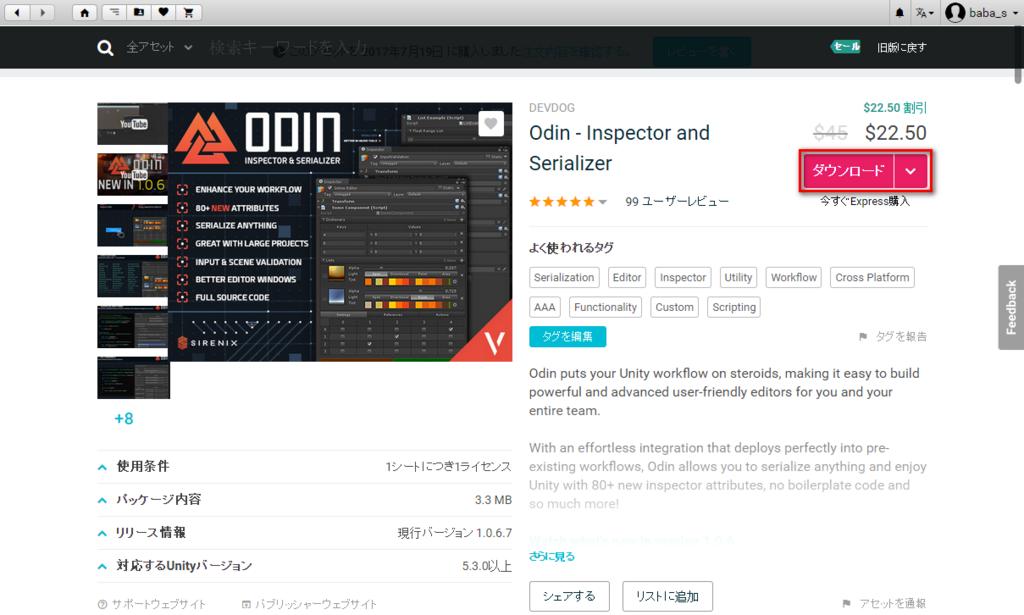1024x615 pixels.
Task: Open the fourth screenshot thumbnail
Action: pyautogui.click(x=133, y=276)
